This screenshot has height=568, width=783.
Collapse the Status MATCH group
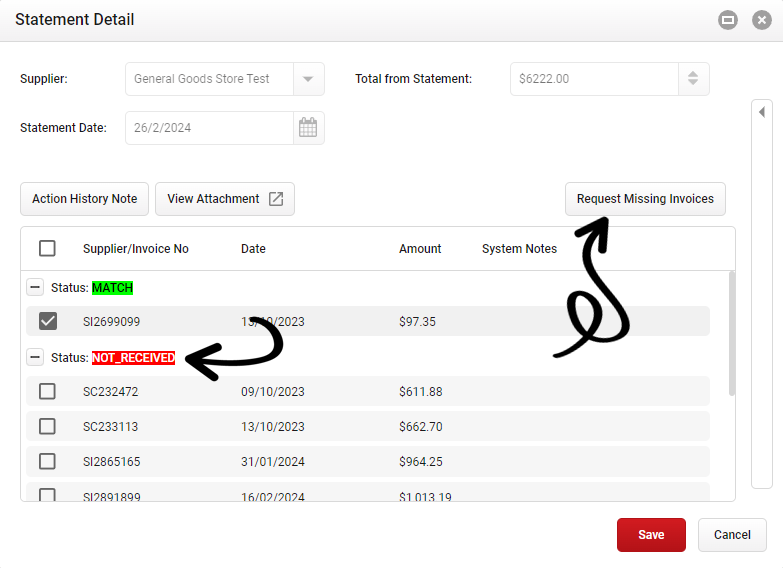tap(35, 287)
